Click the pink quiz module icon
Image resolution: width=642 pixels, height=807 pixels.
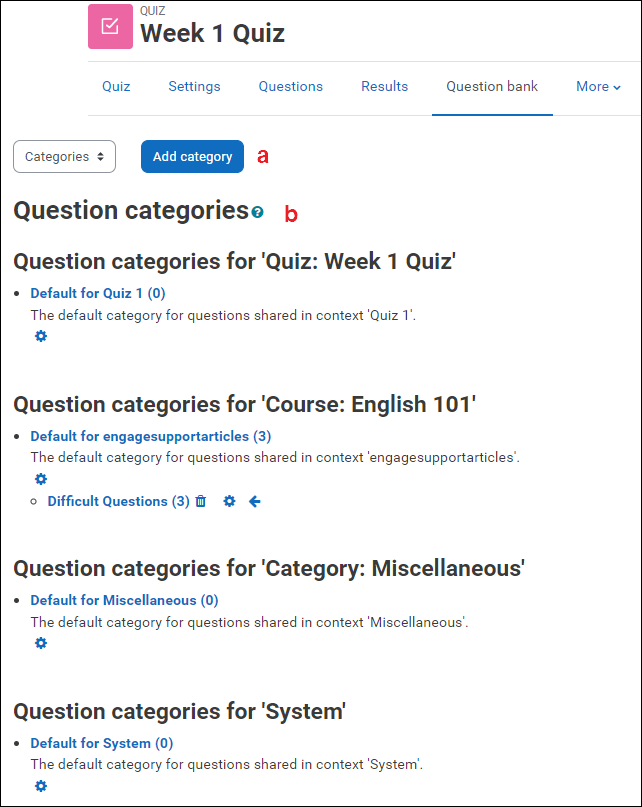(x=110, y=27)
